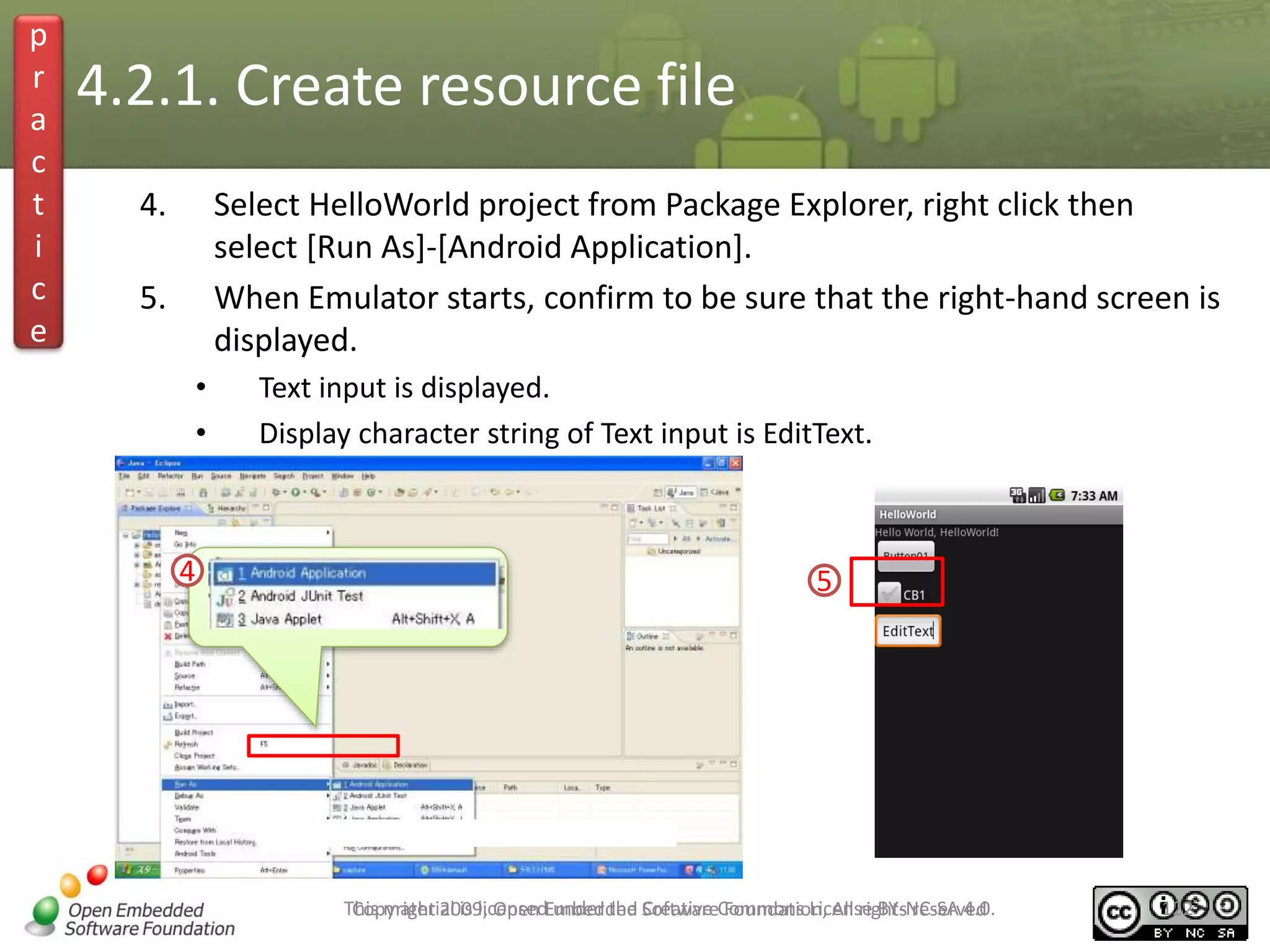Click the Debug bug toolbar icon
This screenshot has width=1270, height=952.
click(x=276, y=492)
